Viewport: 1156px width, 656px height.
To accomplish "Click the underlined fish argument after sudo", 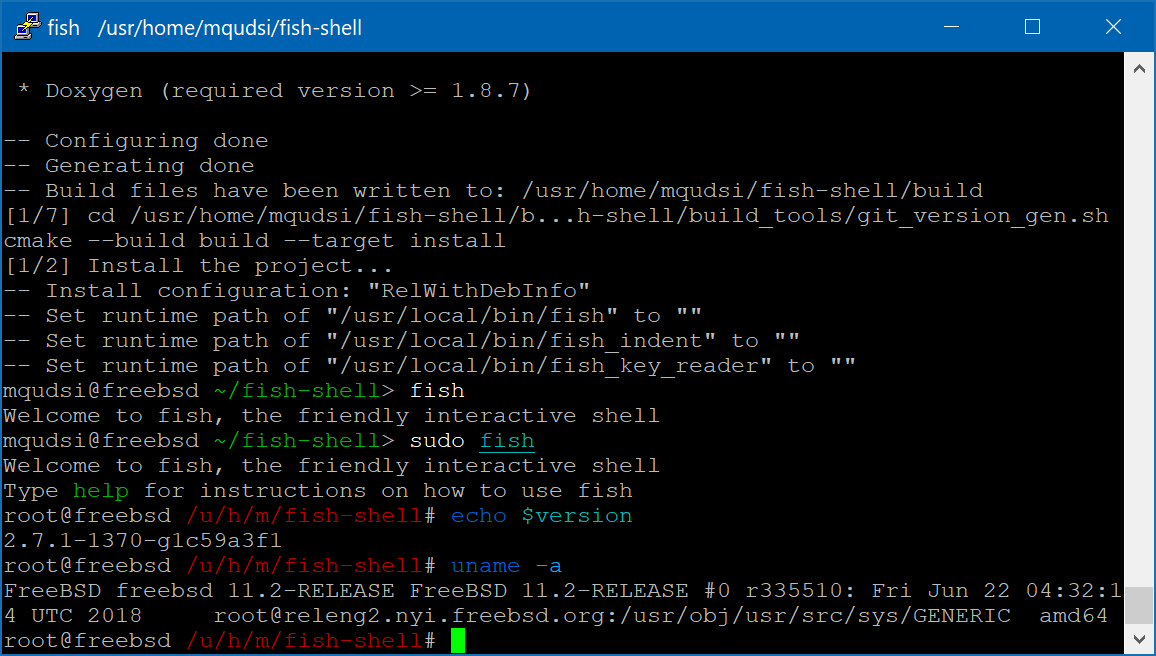I will [507, 440].
